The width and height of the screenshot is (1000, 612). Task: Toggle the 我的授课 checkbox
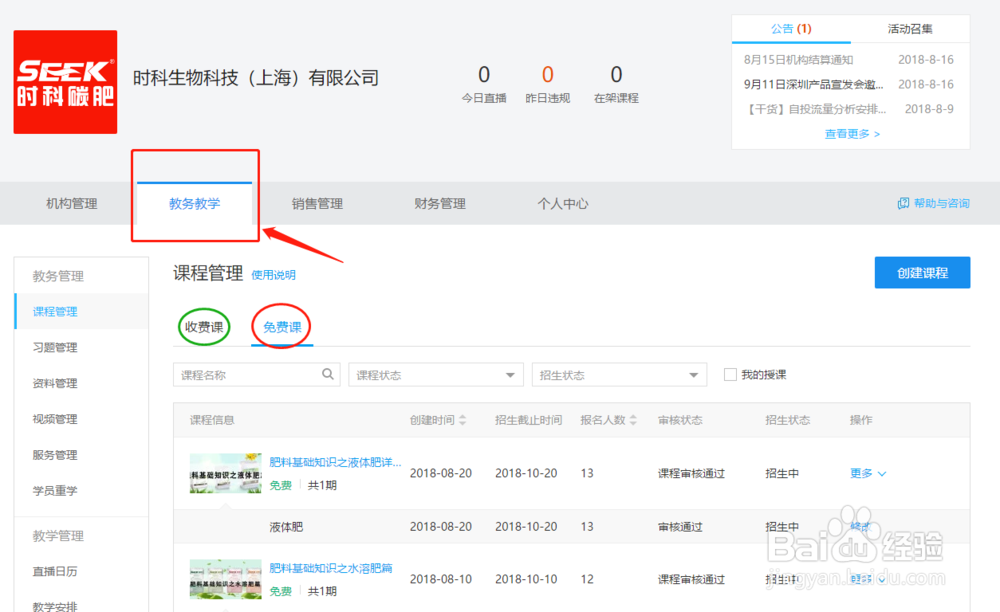coord(730,374)
